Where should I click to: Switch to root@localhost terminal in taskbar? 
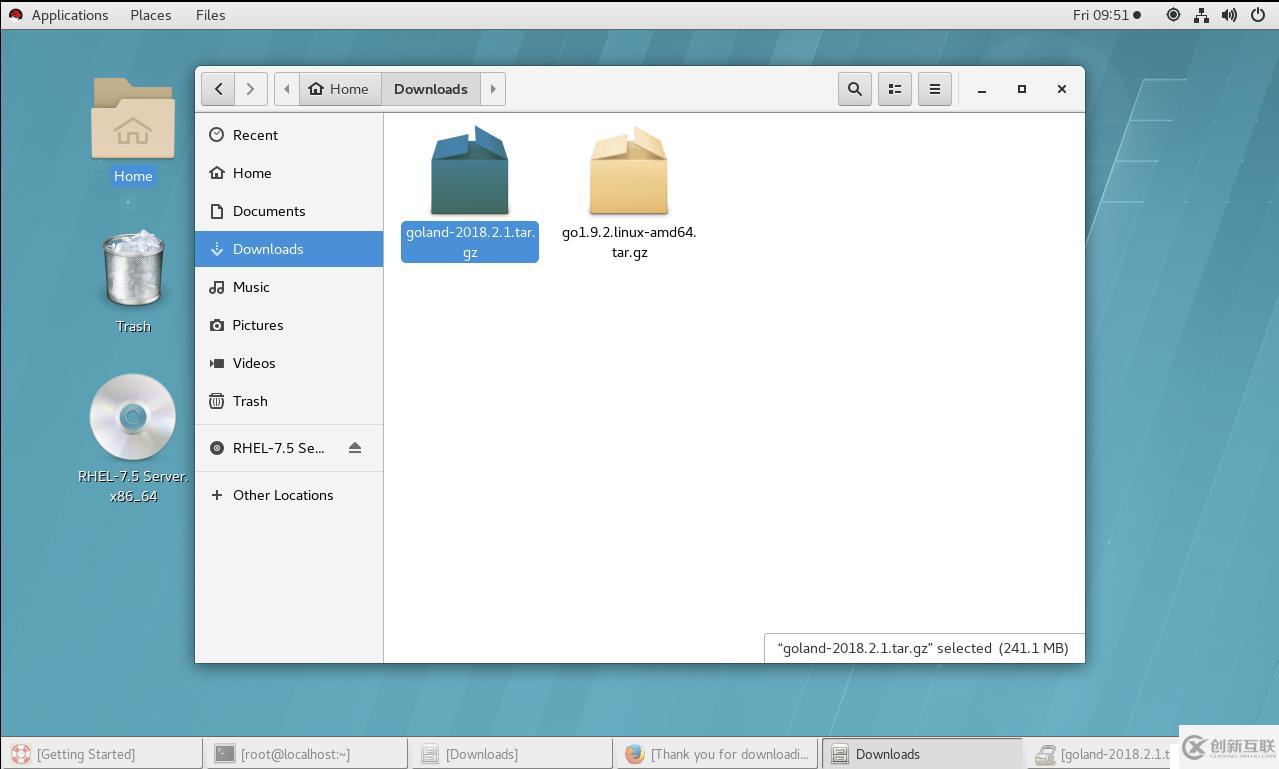[x=307, y=754]
